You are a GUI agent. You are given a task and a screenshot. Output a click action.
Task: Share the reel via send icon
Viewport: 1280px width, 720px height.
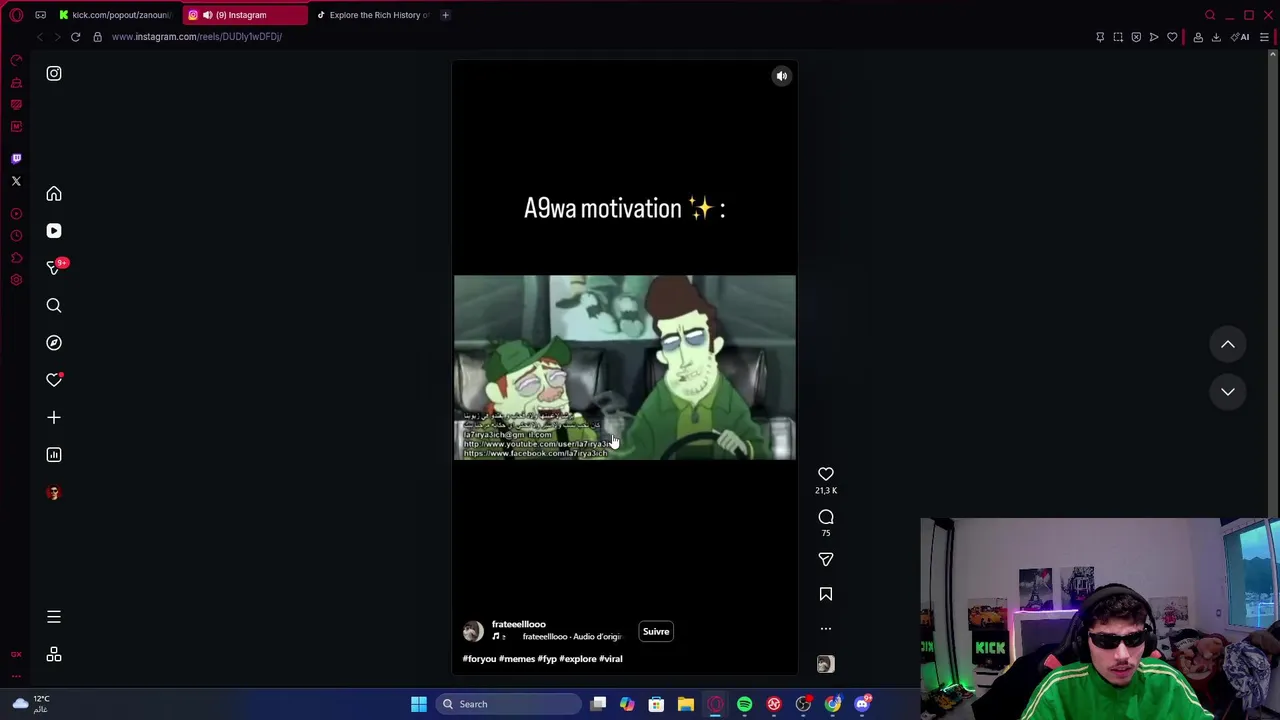tap(826, 560)
